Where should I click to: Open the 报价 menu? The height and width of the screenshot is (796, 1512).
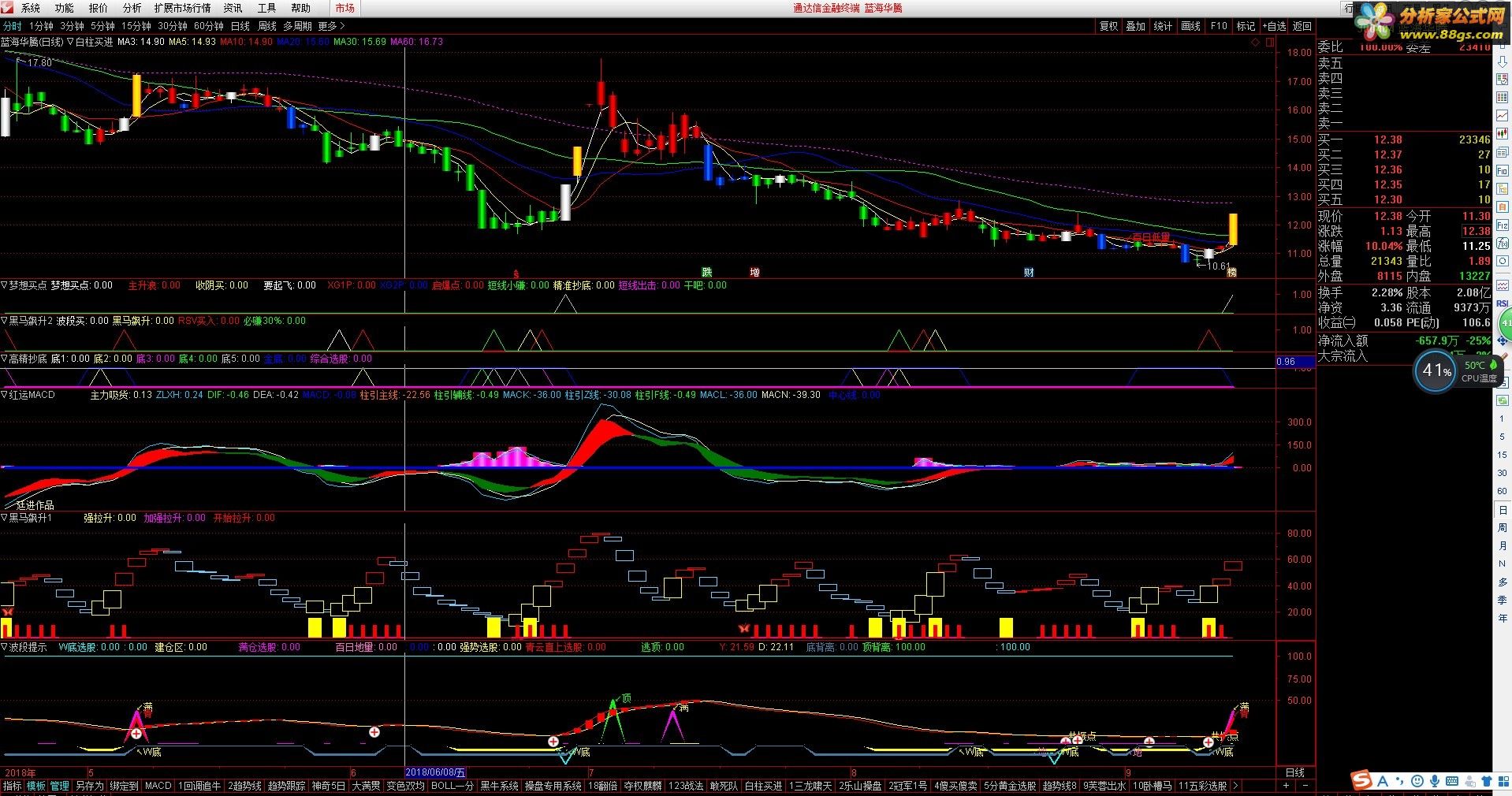(99, 8)
